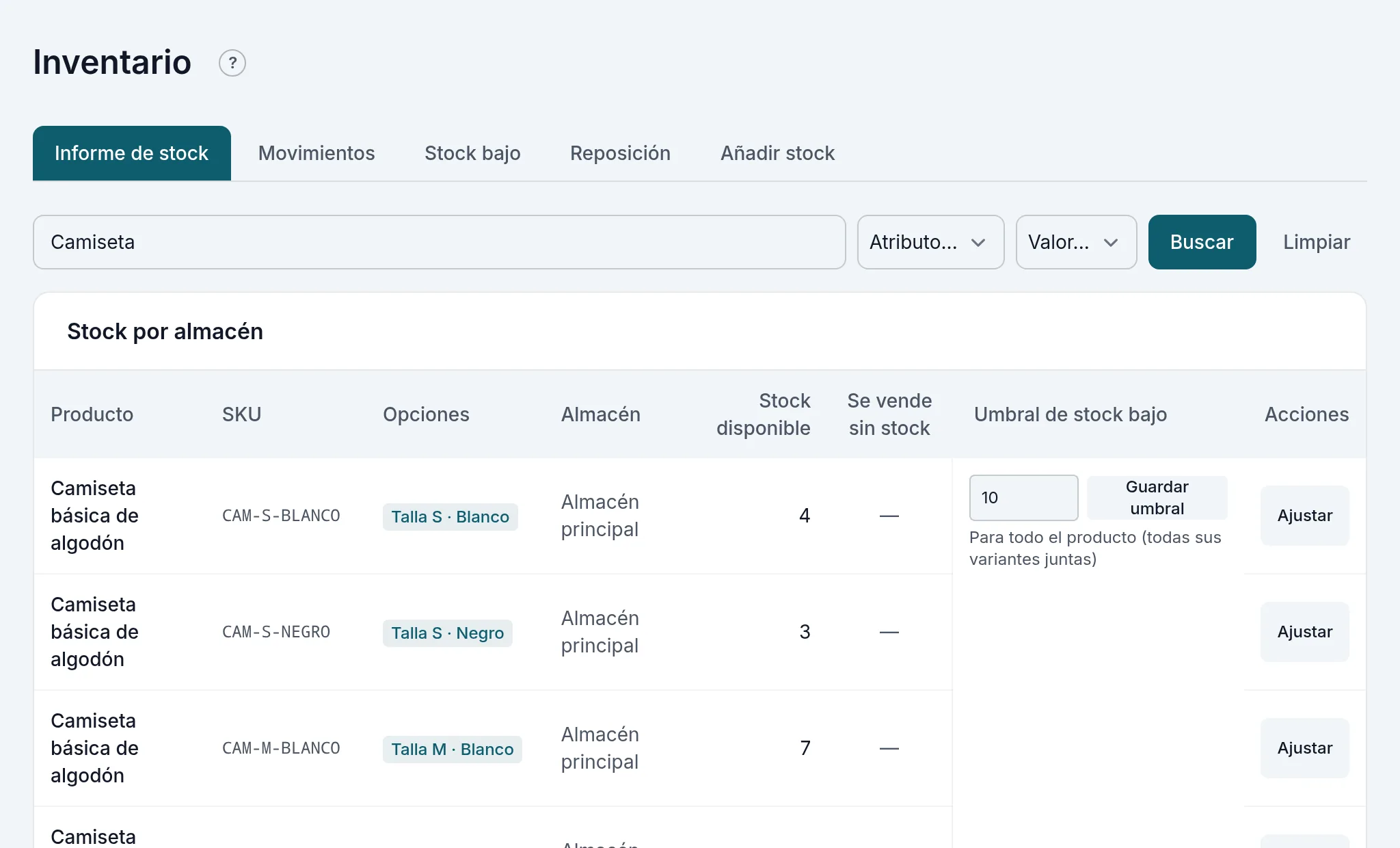1400x848 pixels.
Task: Expand the Atributo dropdown
Action: tap(930, 242)
